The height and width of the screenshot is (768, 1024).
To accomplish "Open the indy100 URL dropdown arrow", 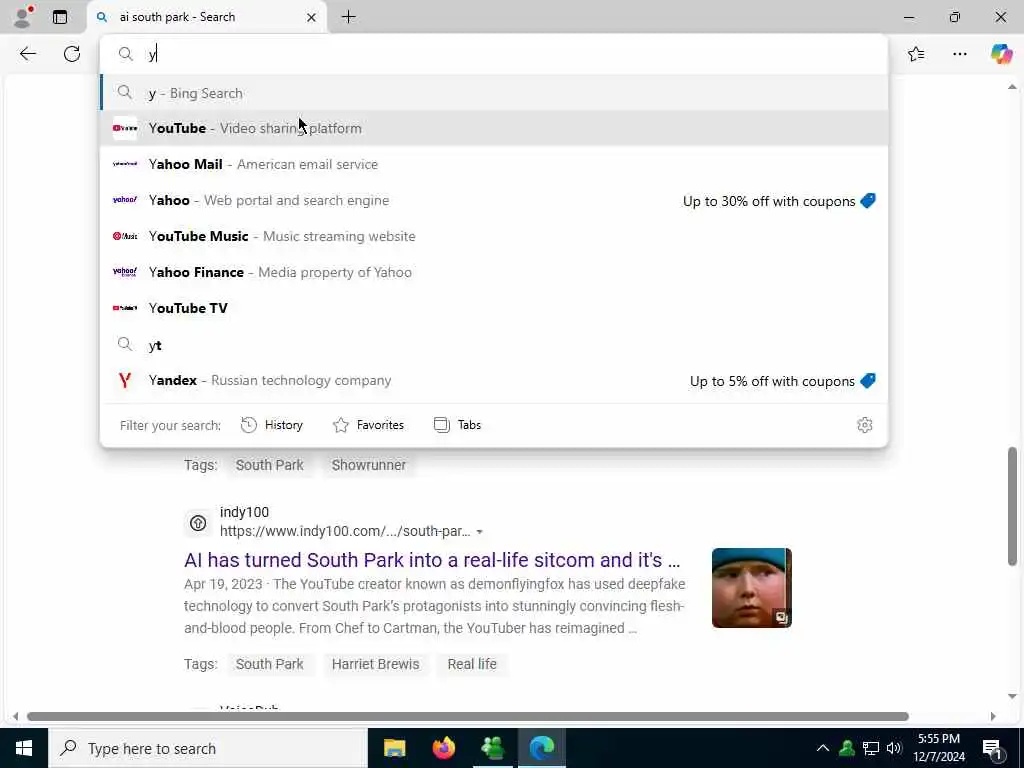I will [479, 532].
